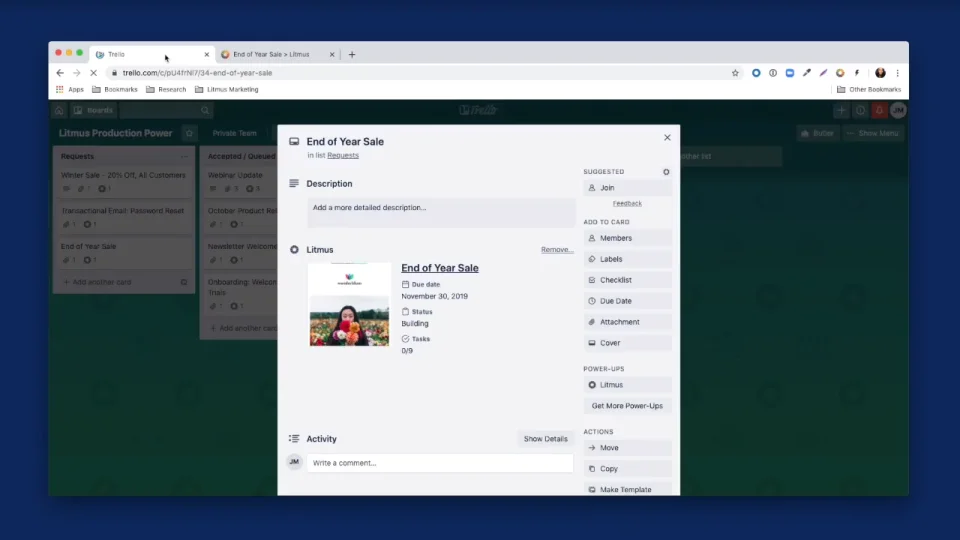
Task: Set a Due Date on the card
Action: point(628,301)
